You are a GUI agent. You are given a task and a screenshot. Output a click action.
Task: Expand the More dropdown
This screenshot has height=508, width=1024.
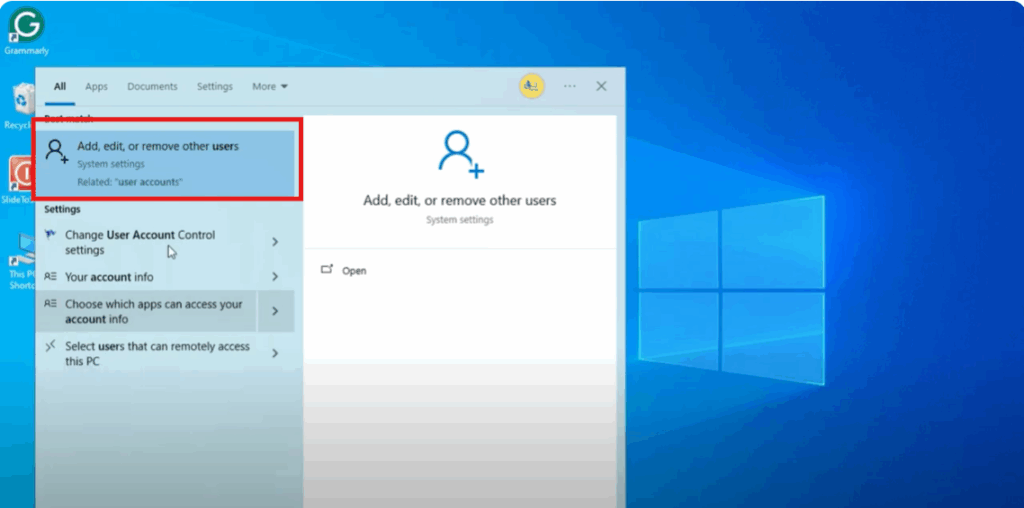(x=270, y=87)
